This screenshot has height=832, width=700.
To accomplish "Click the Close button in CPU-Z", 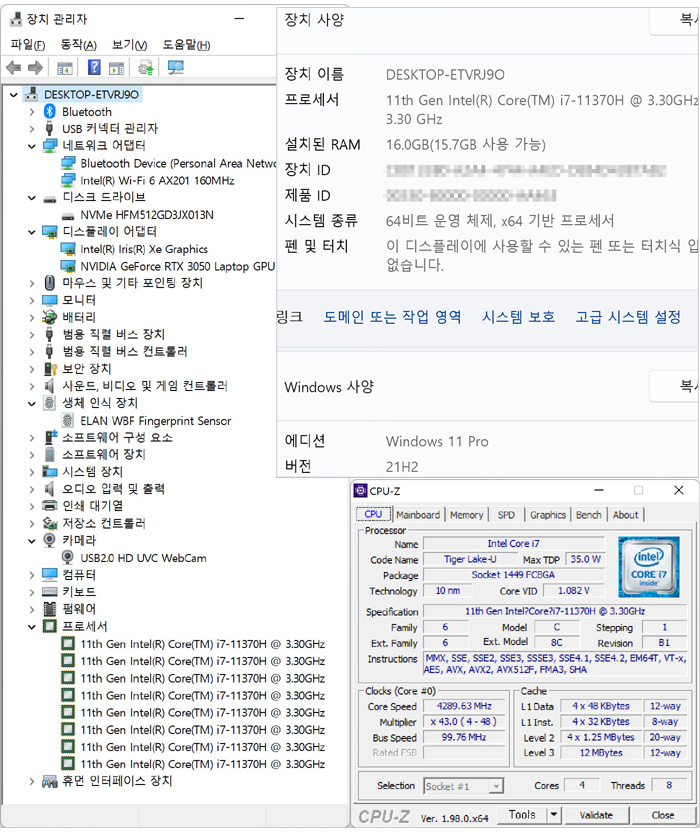I will pyautogui.click(x=663, y=814).
